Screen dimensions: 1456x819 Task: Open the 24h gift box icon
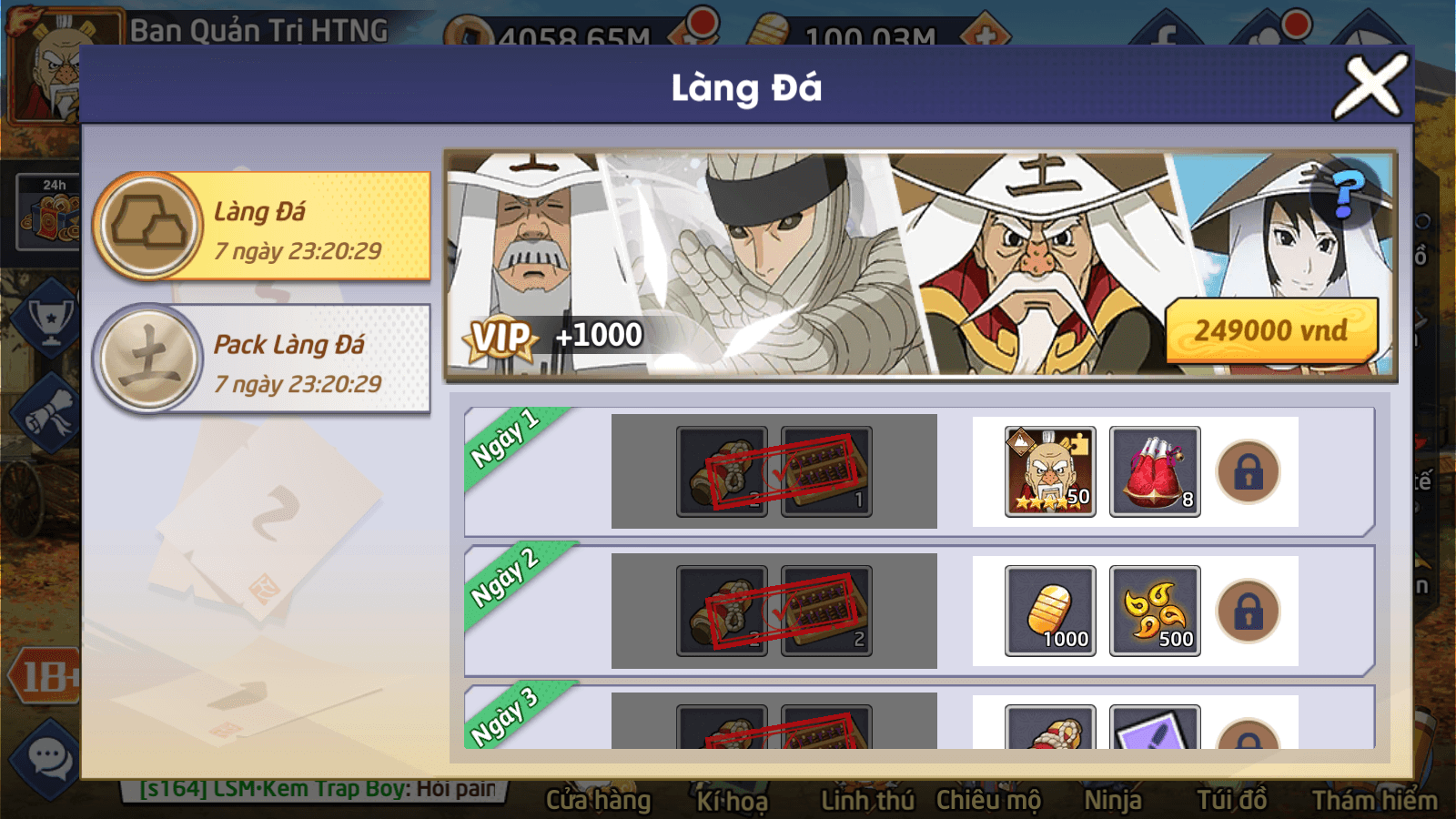click(x=52, y=213)
